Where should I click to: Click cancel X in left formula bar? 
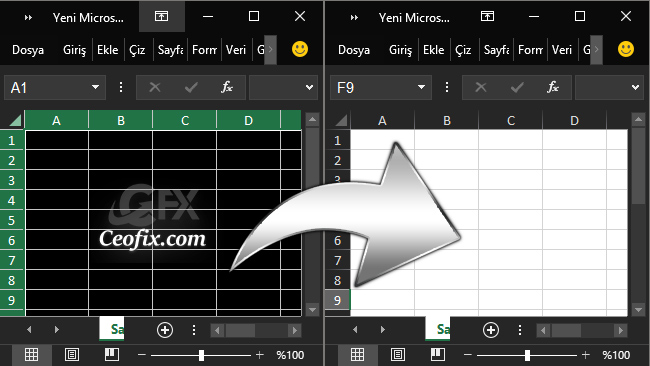tap(155, 87)
